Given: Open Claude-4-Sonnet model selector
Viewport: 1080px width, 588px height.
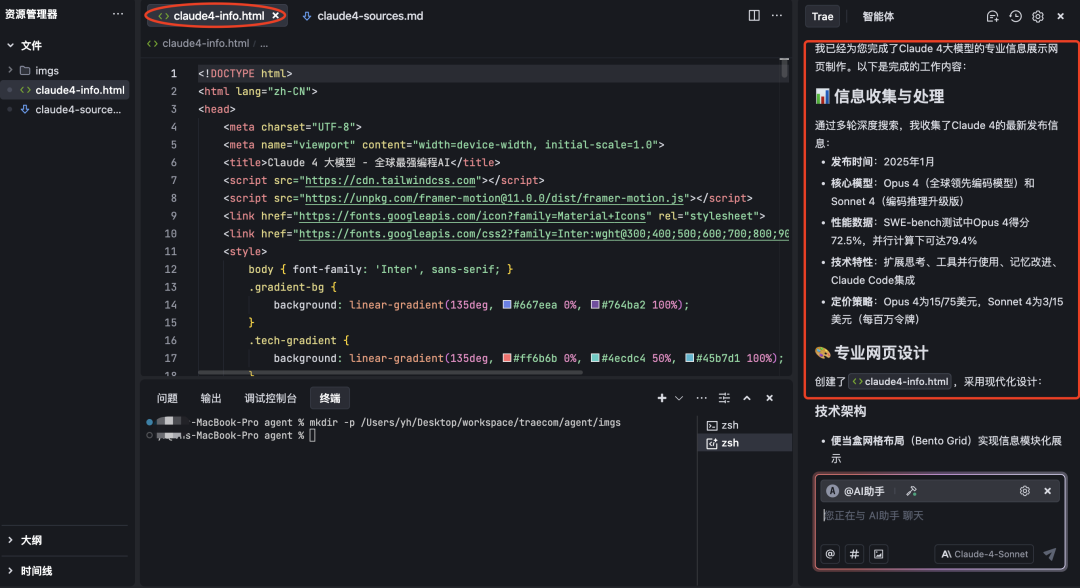Looking at the screenshot, I should pos(984,554).
